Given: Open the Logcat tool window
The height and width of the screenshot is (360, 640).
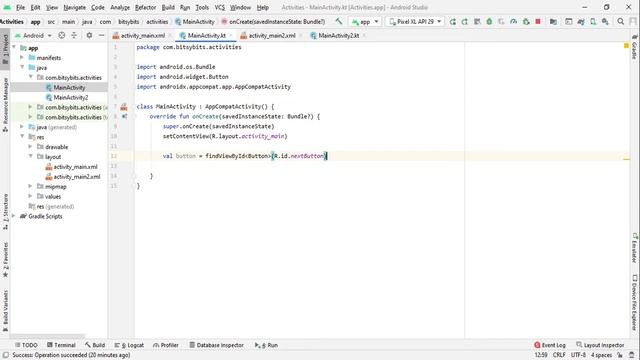Looking at the screenshot, I should [129, 345].
